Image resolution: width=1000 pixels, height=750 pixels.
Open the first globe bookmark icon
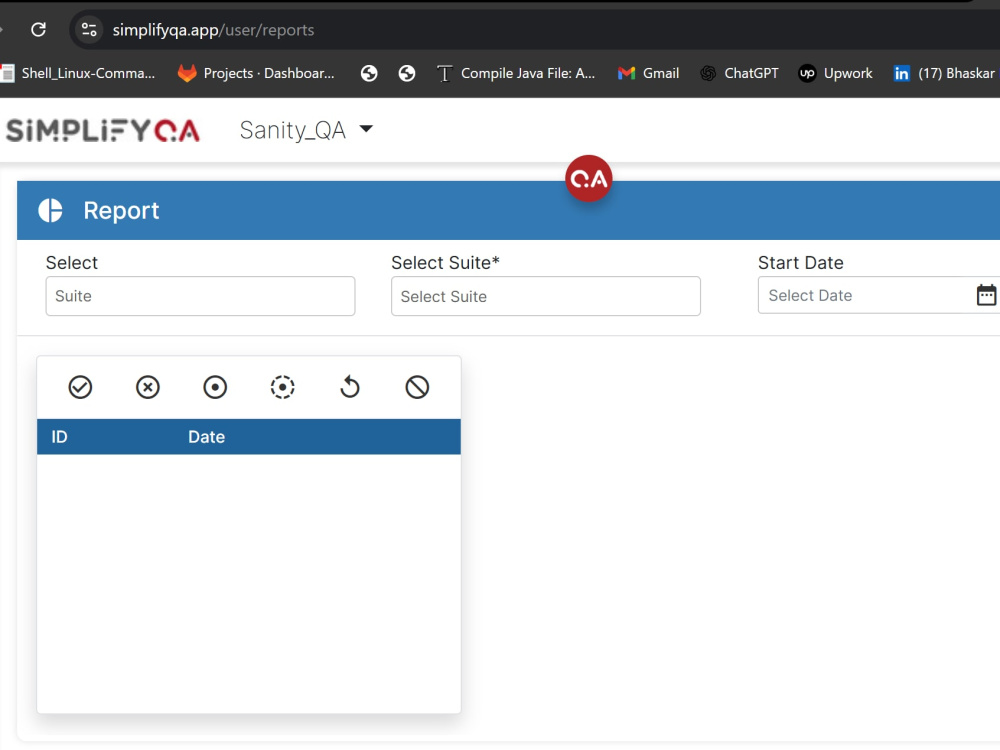369,73
